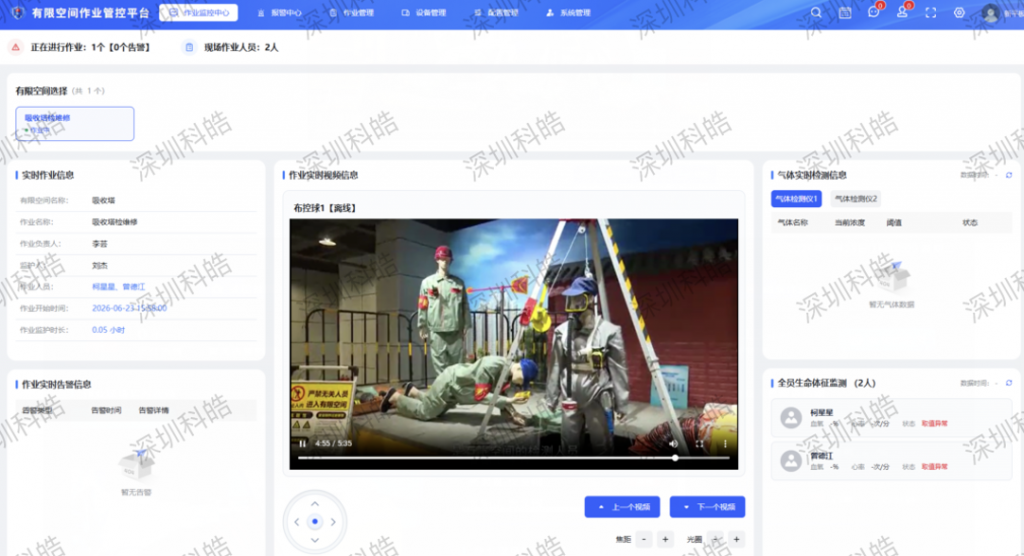Open the user alerts icon with badge
The image size is (1024, 556).
[903, 12]
